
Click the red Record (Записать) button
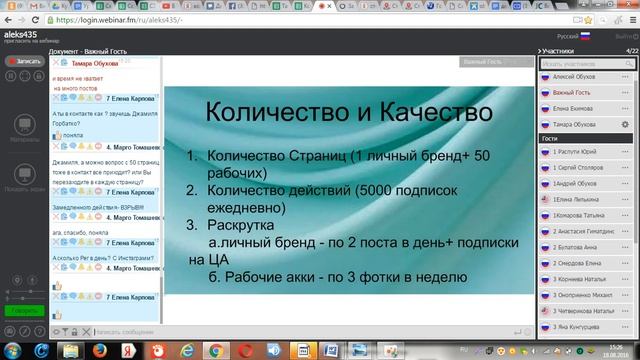[x=24, y=61]
